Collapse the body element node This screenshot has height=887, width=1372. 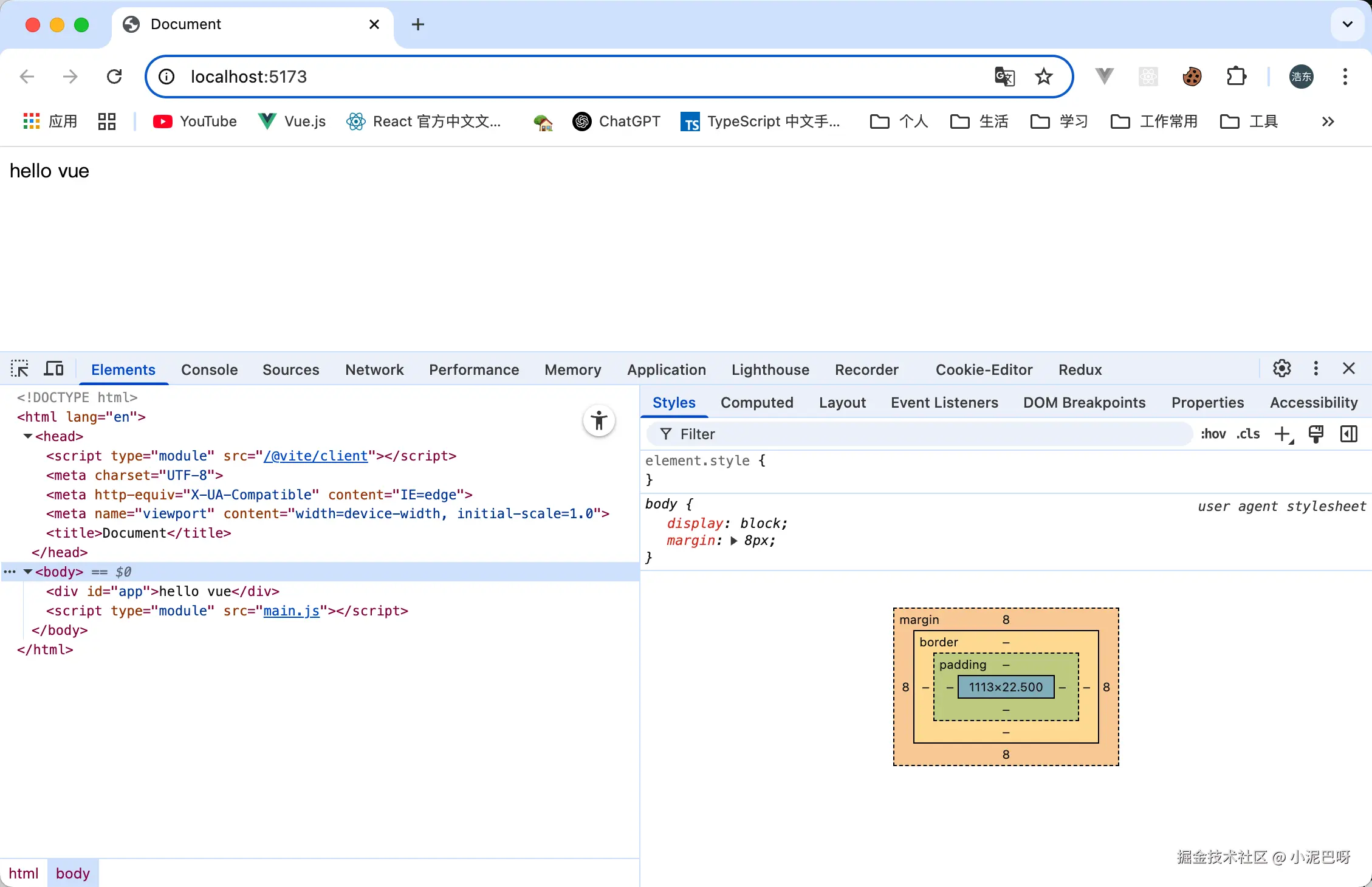tap(28, 572)
